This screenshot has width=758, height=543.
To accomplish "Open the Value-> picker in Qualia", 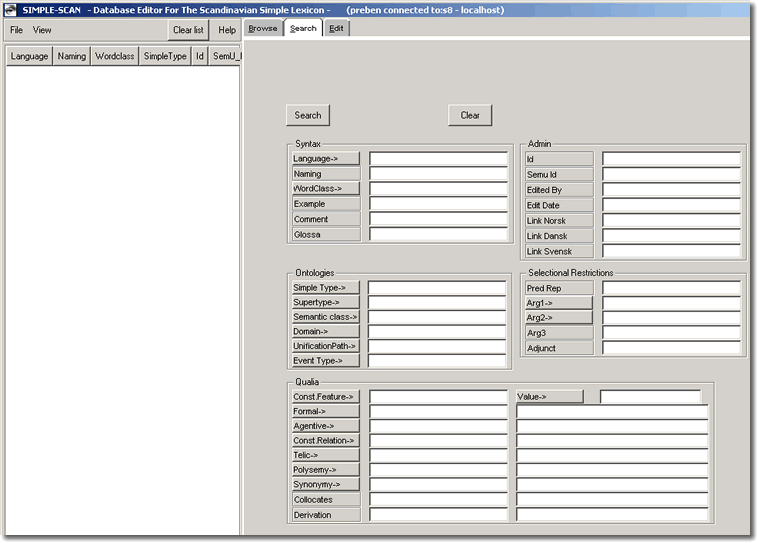I will pyautogui.click(x=549, y=397).
